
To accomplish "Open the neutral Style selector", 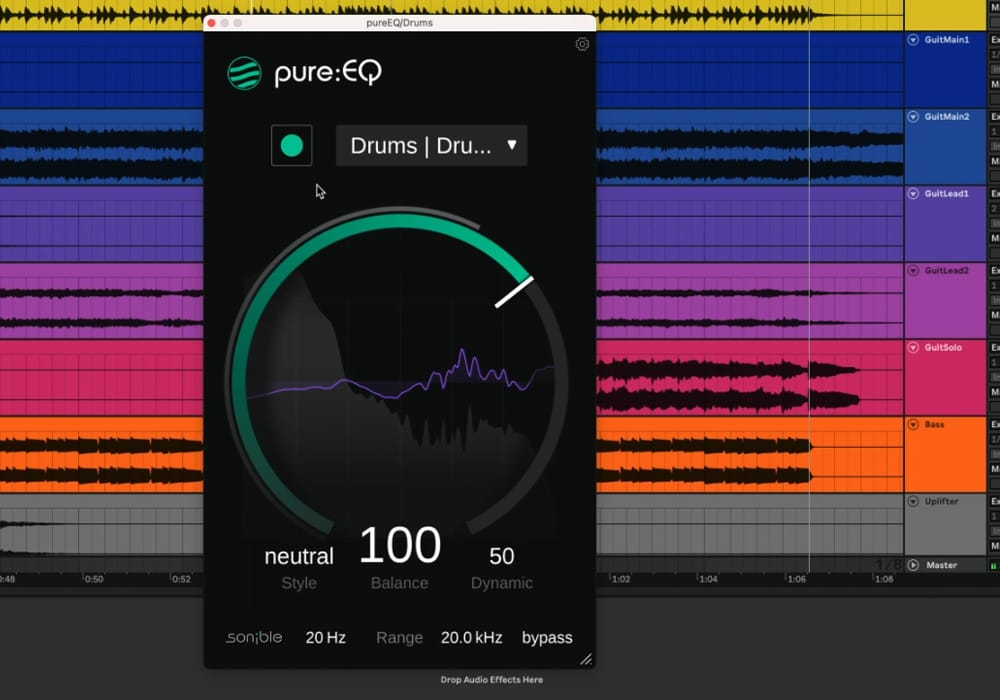I will [x=299, y=557].
